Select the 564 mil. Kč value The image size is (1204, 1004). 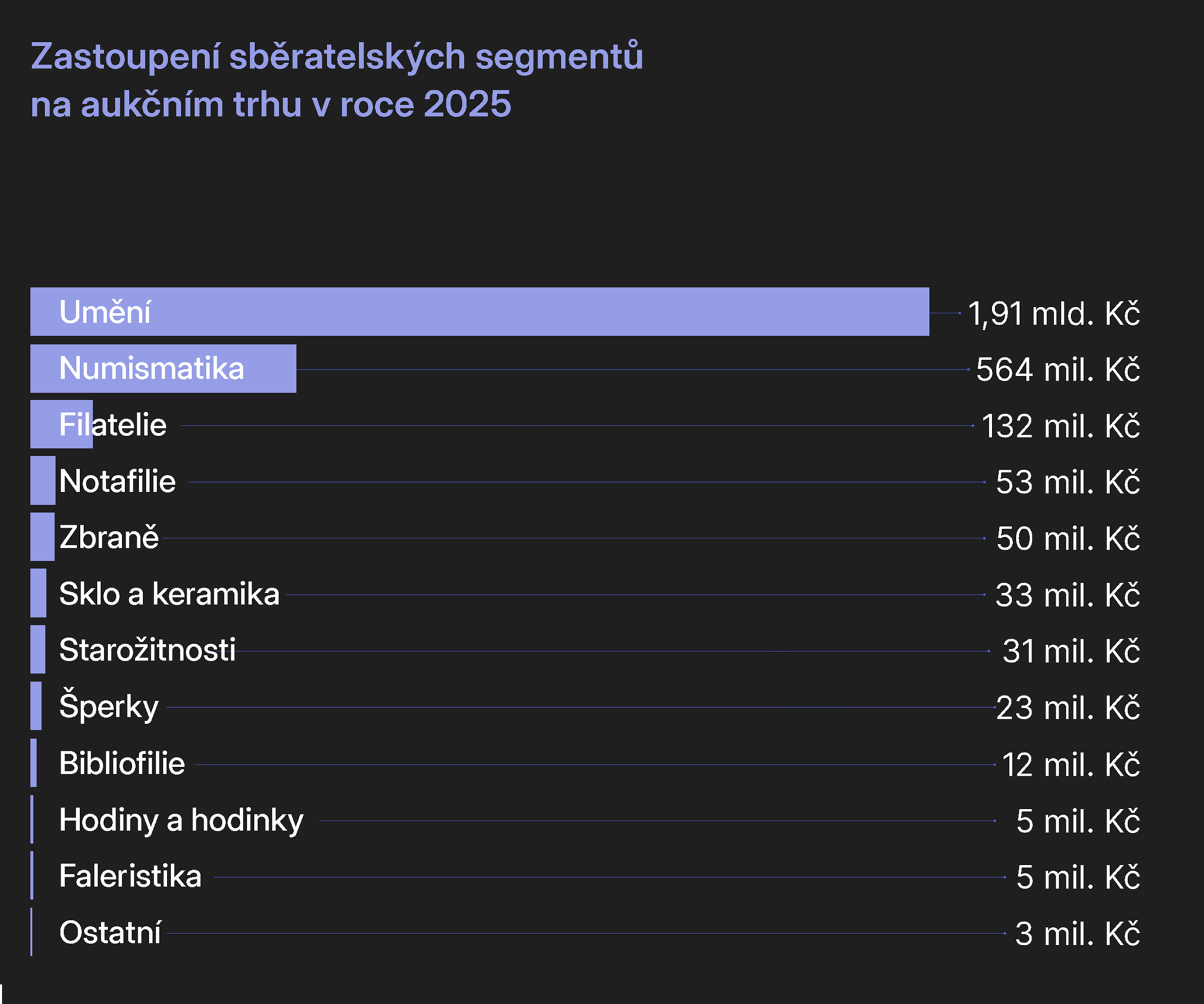pyautogui.click(x=1058, y=370)
